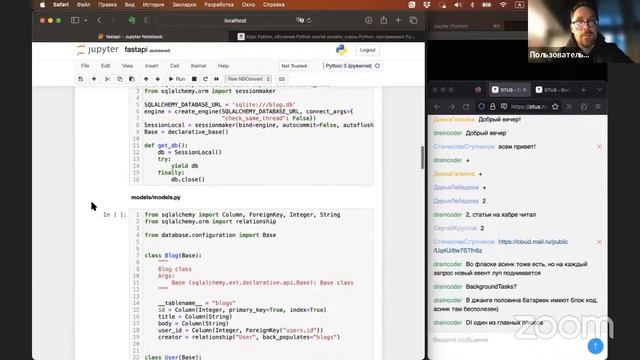Click the presenter webcam thumbnail
The image size is (640, 360).
click(584, 31)
